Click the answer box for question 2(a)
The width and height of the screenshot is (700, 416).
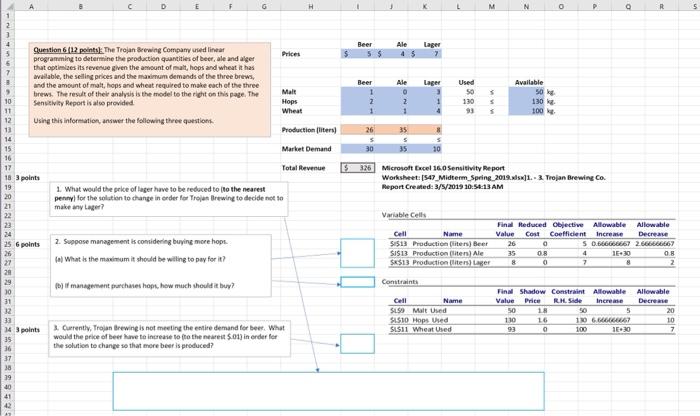pyautogui.click(x=357, y=253)
